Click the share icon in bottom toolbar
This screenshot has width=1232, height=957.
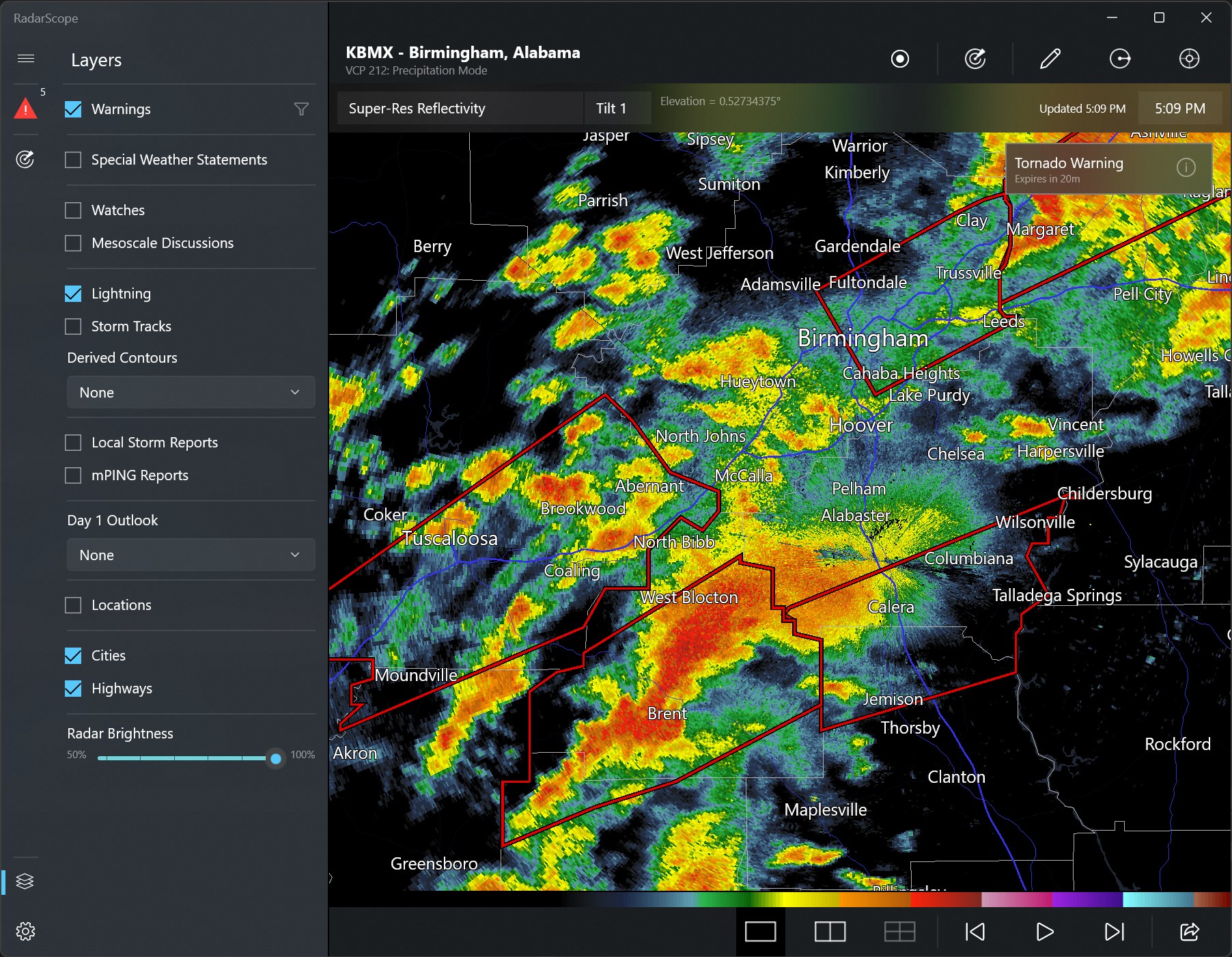[1190, 931]
